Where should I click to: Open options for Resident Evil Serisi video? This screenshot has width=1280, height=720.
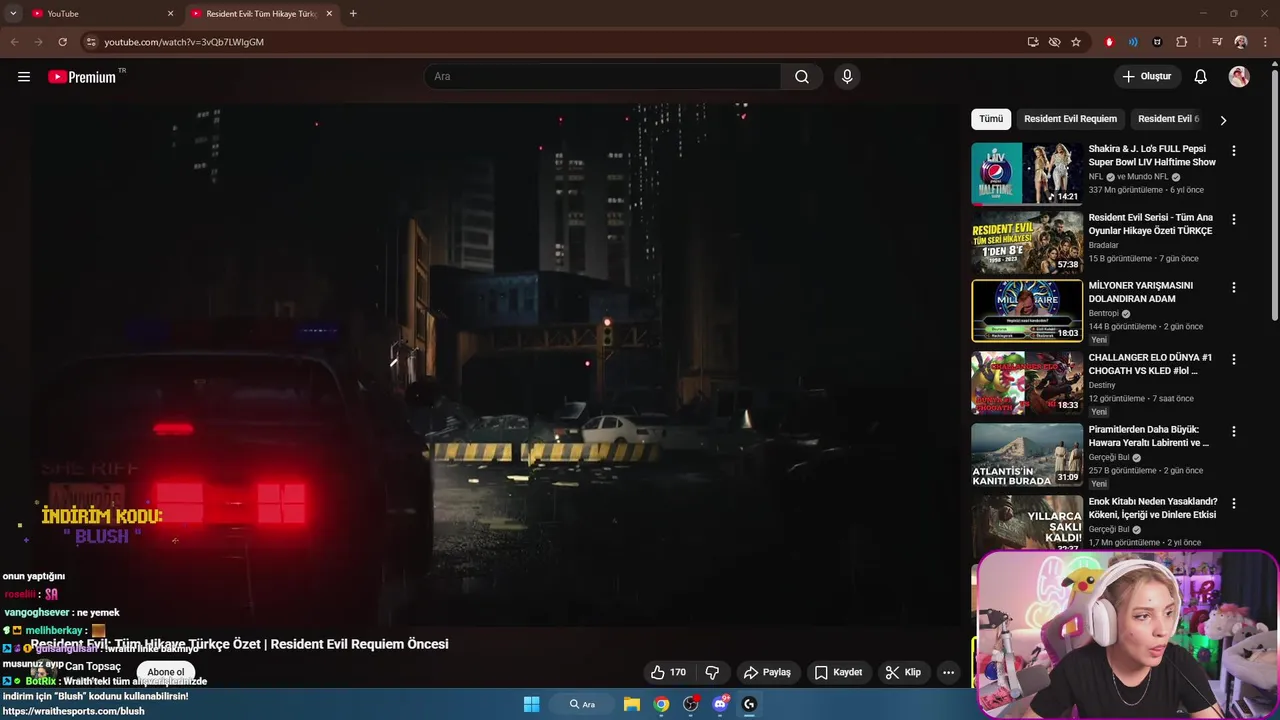pos(1233,219)
